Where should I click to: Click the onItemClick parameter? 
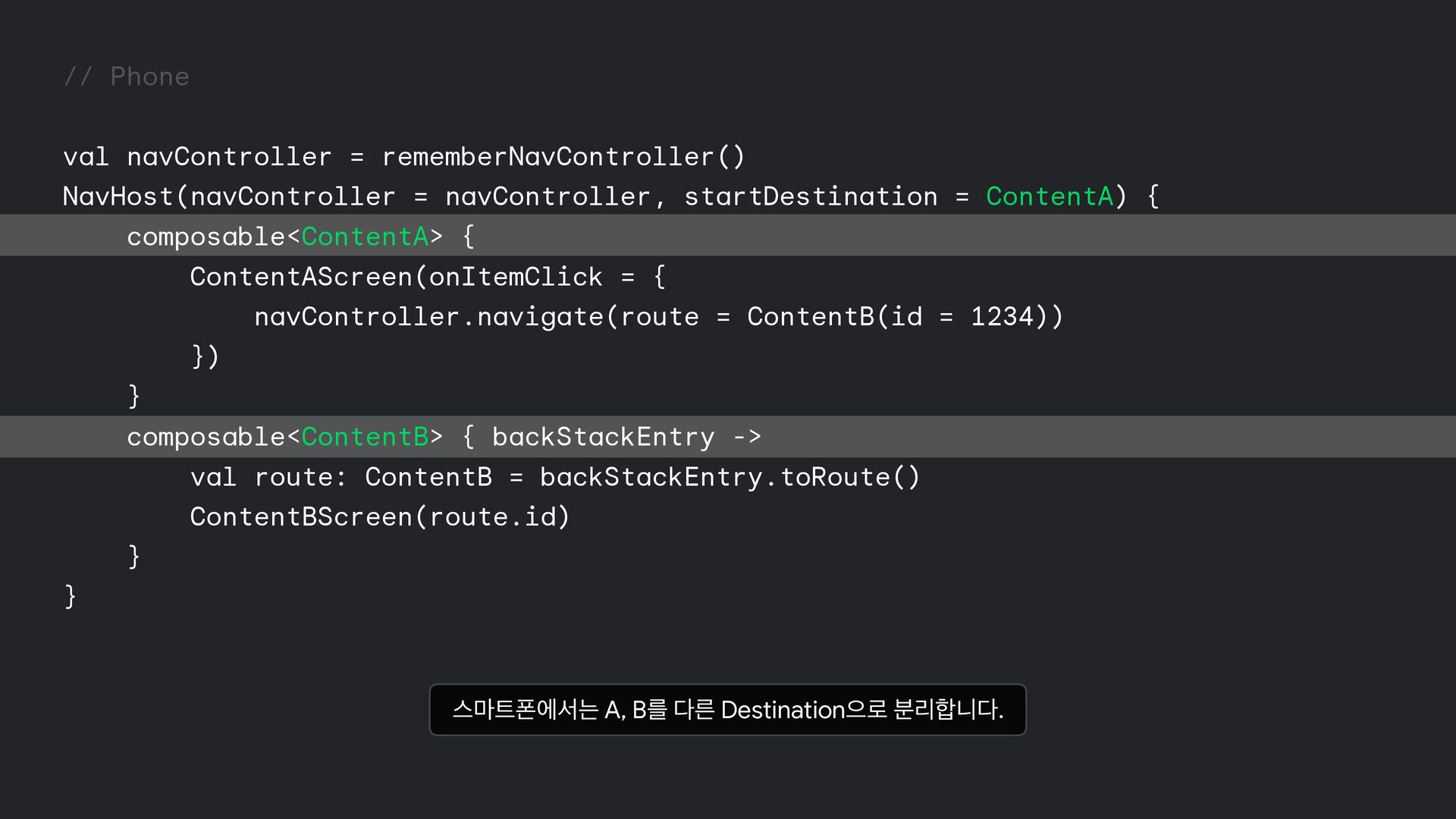[x=516, y=277]
